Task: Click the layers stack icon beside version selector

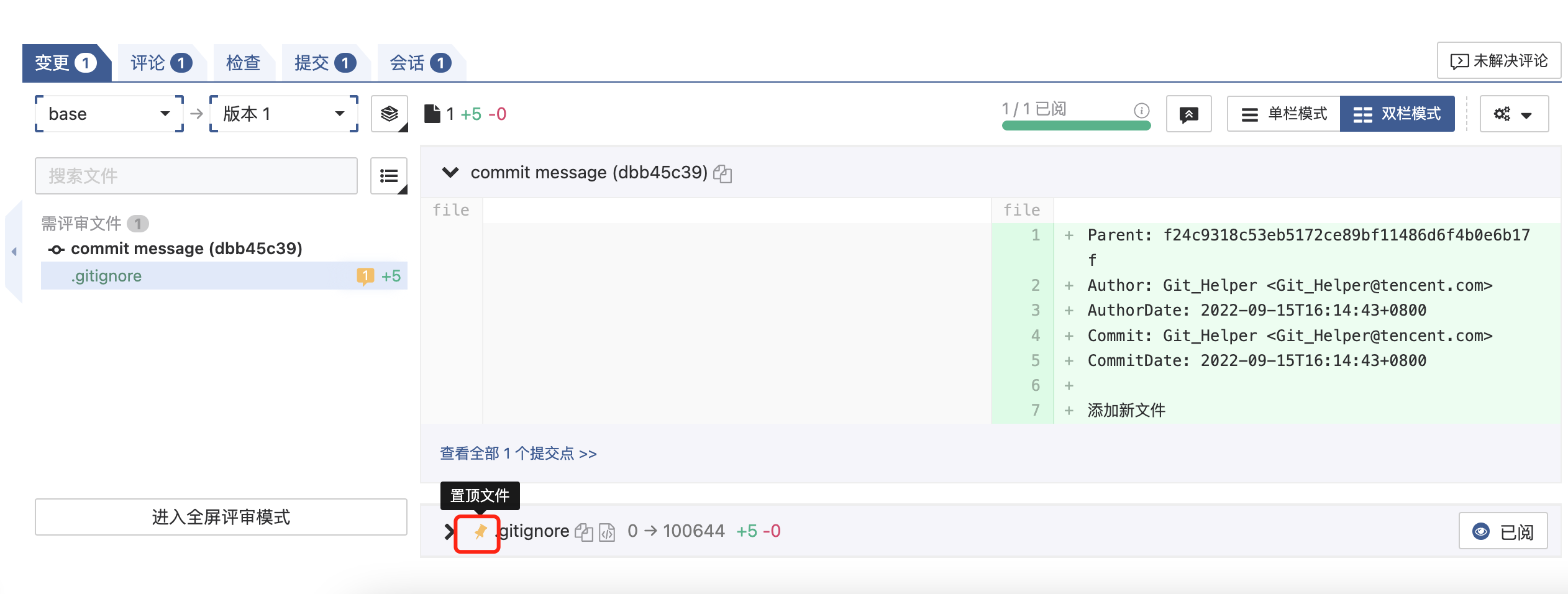Action: (389, 114)
